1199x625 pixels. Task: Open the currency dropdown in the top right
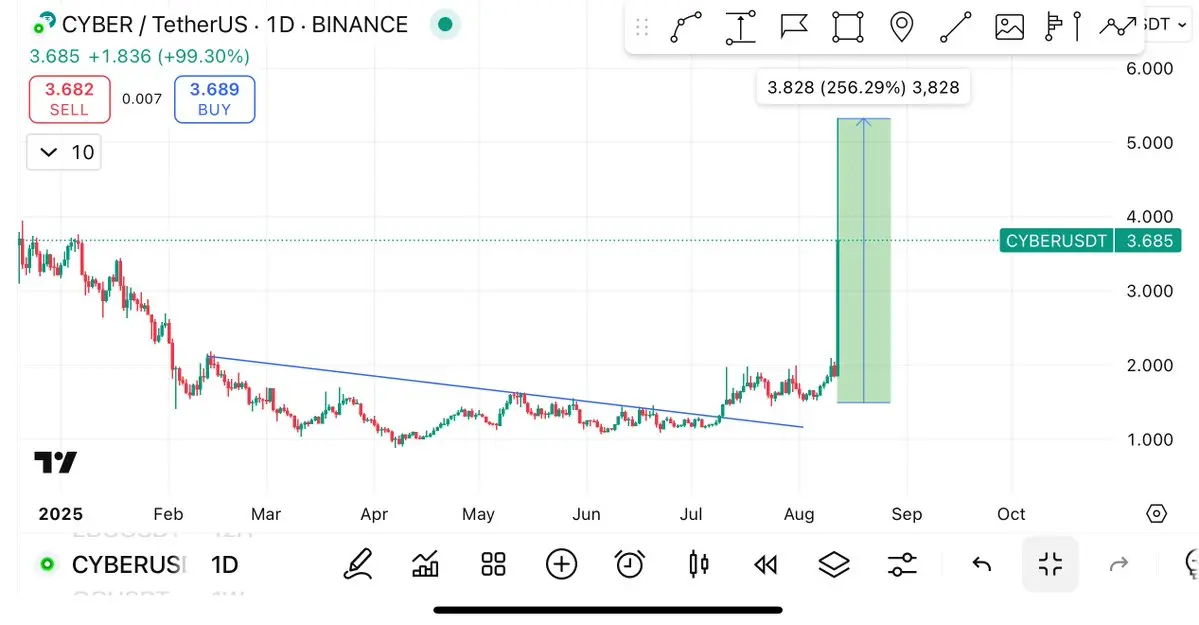[1167, 24]
